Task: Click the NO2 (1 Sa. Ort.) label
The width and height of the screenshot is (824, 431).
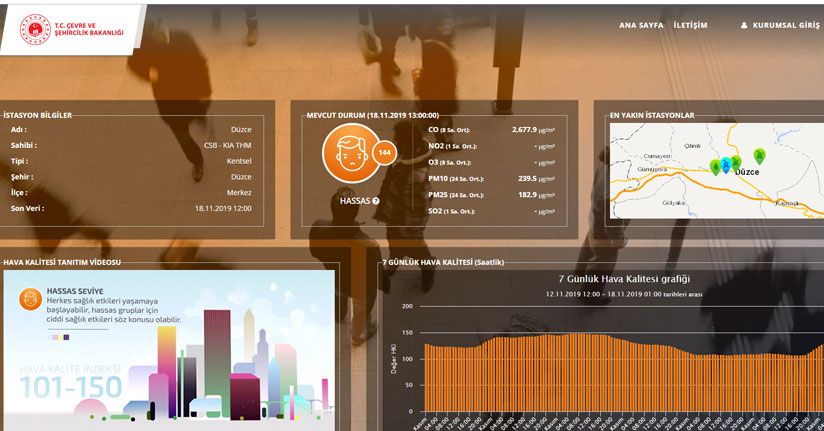Action: pyautogui.click(x=452, y=146)
